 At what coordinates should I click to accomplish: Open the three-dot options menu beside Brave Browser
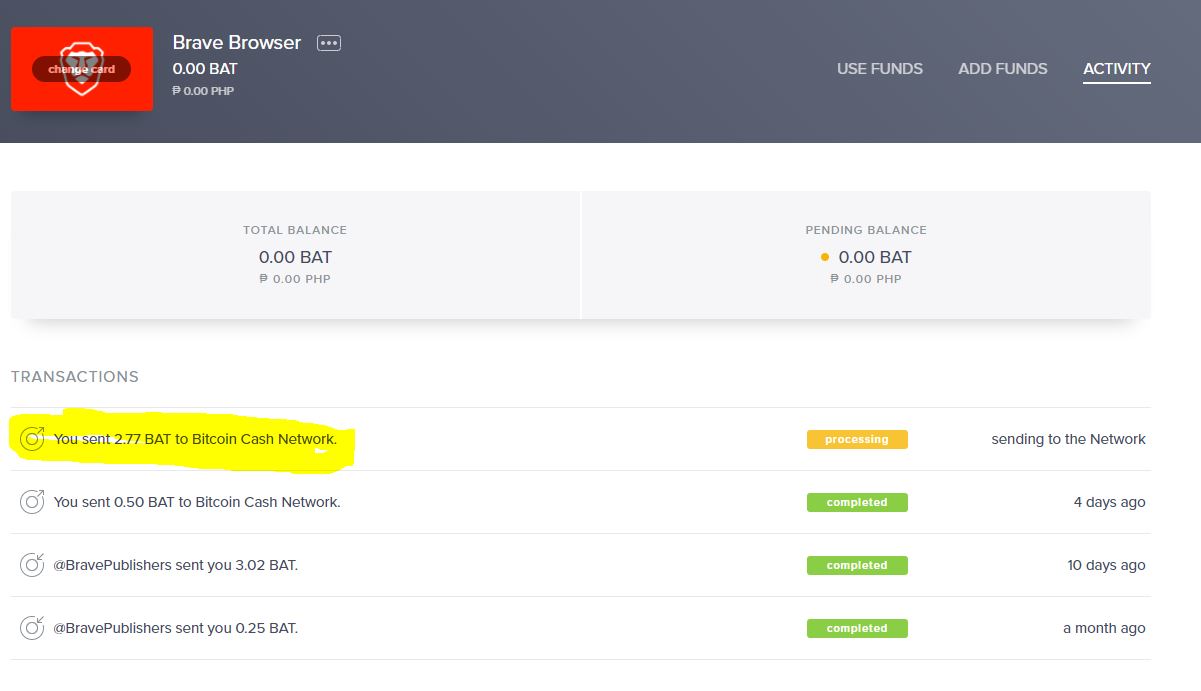(x=329, y=43)
